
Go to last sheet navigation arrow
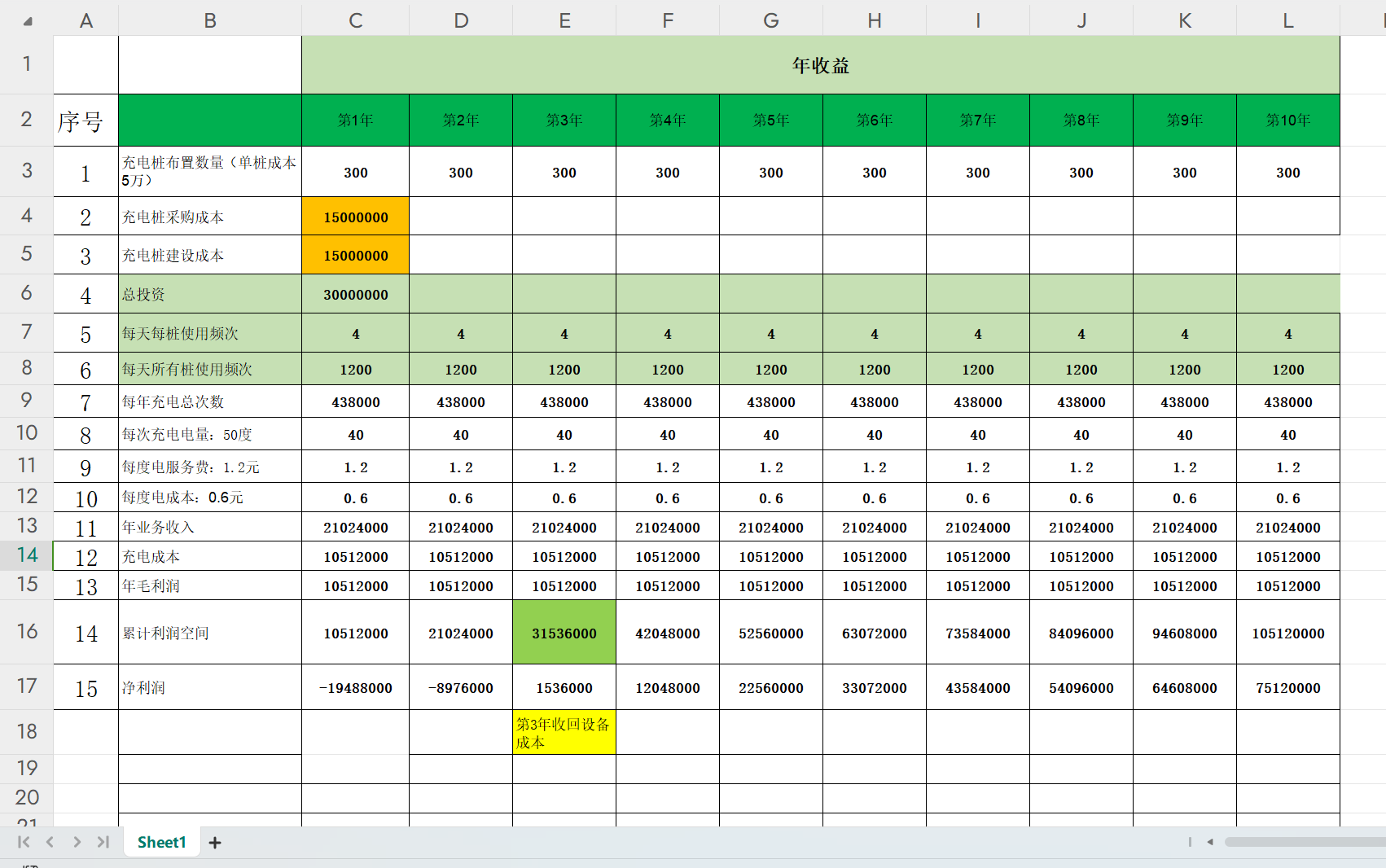[103, 842]
